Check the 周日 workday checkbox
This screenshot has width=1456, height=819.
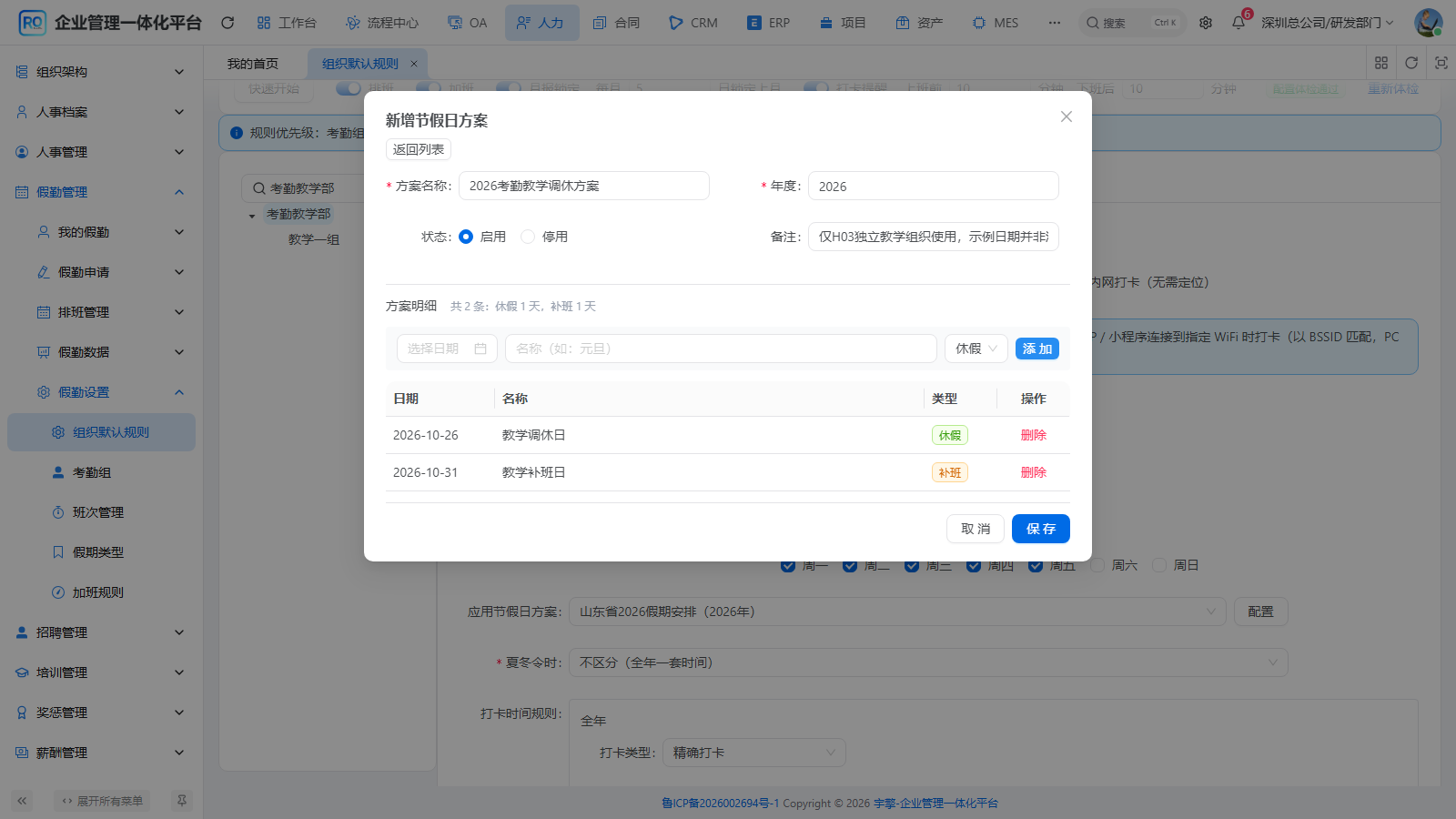click(x=1159, y=565)
